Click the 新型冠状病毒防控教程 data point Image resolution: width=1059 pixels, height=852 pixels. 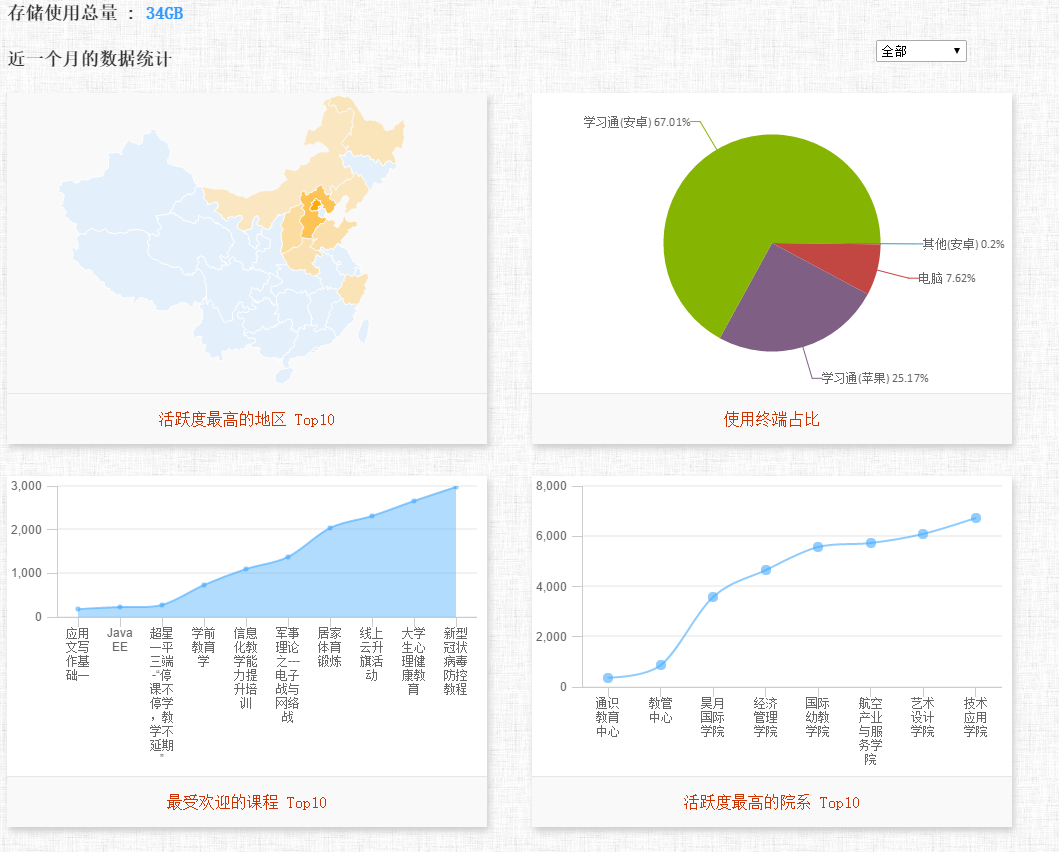(455, 487)
